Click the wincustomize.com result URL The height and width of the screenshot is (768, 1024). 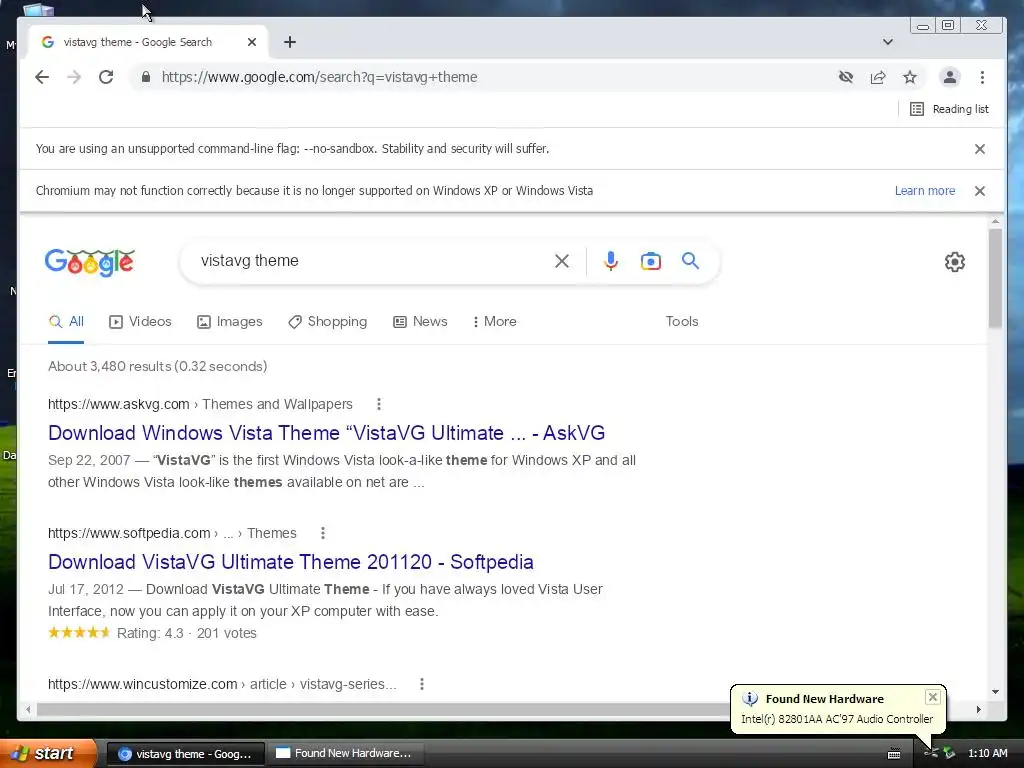click(222, 684)
